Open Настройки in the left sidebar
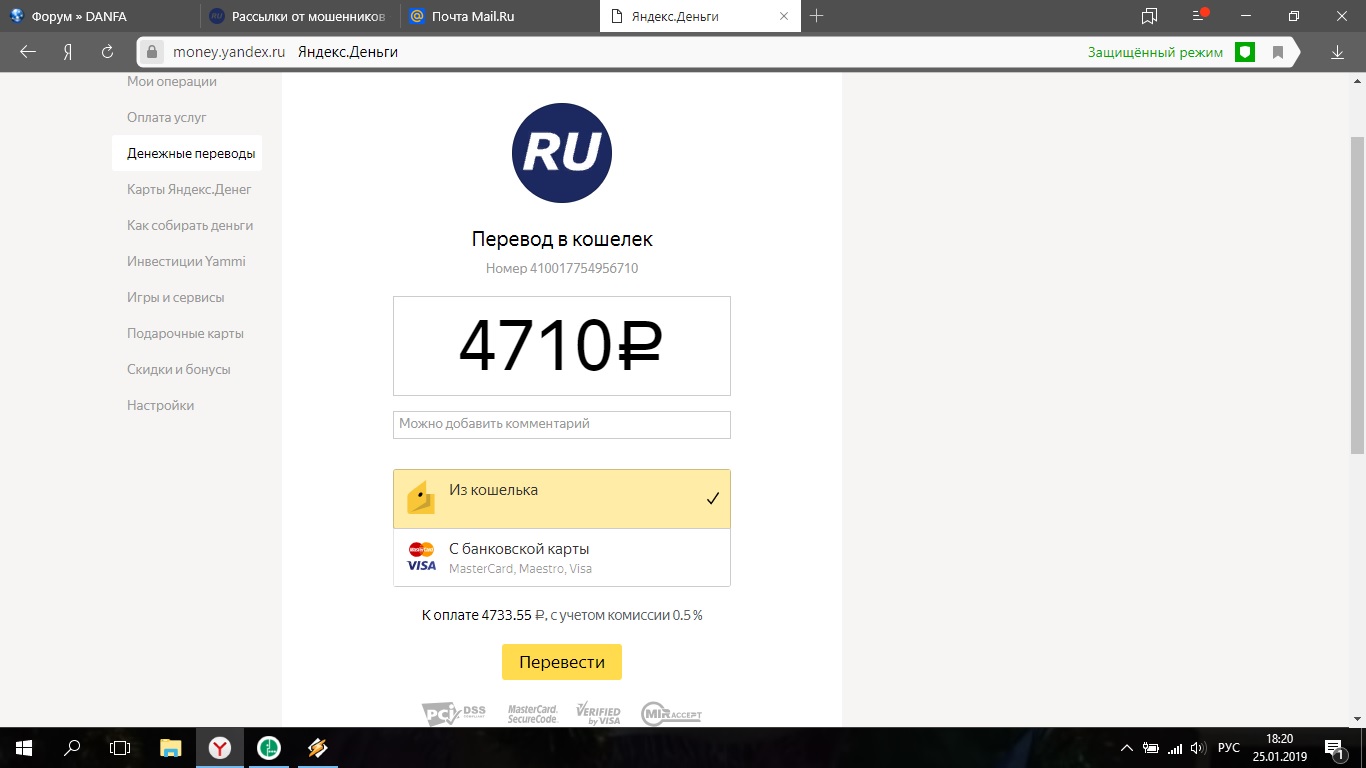Screen dimensions: 1366x768 (x=160, y=405)
